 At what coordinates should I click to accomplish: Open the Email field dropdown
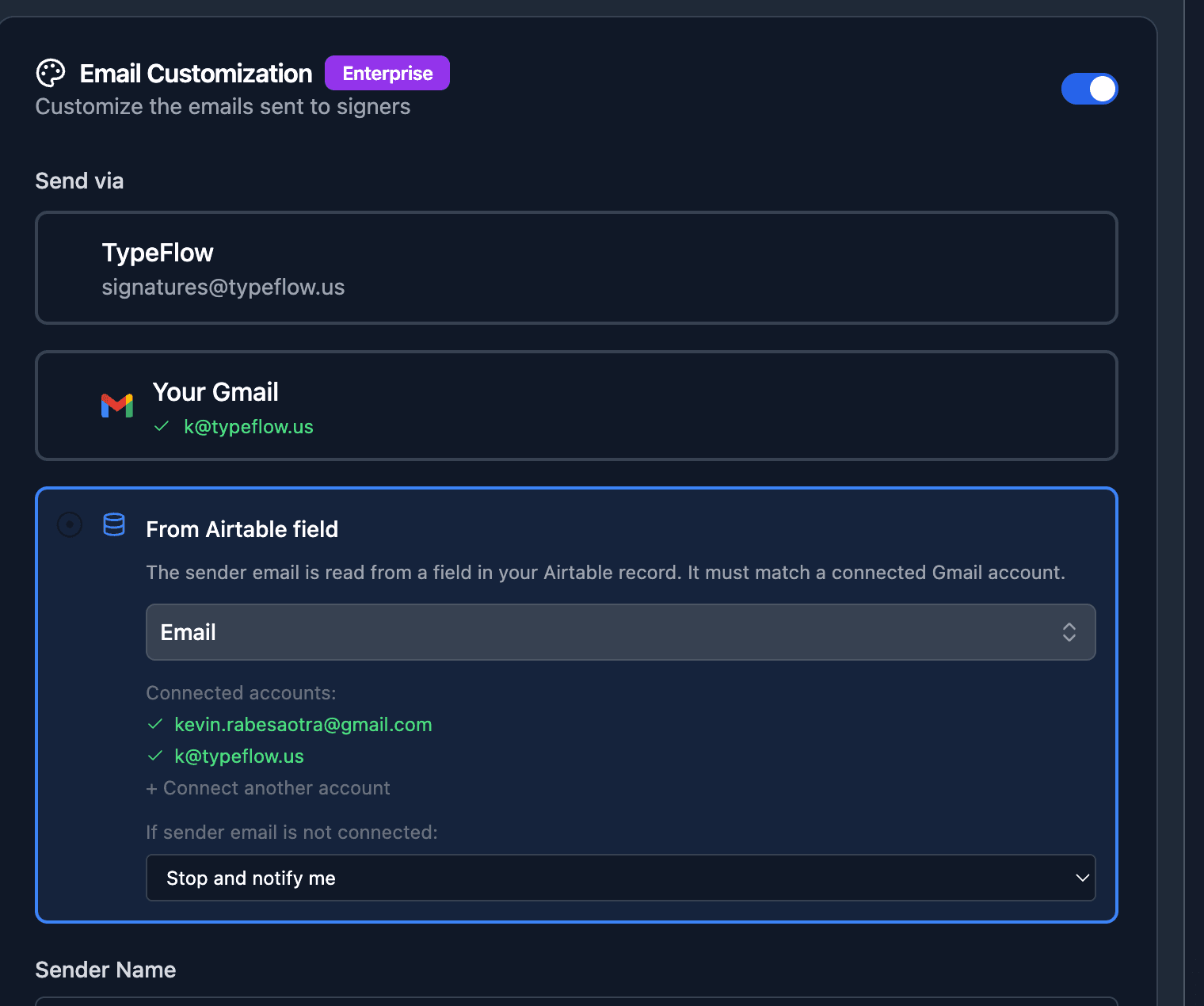click(x=621, y=632)
